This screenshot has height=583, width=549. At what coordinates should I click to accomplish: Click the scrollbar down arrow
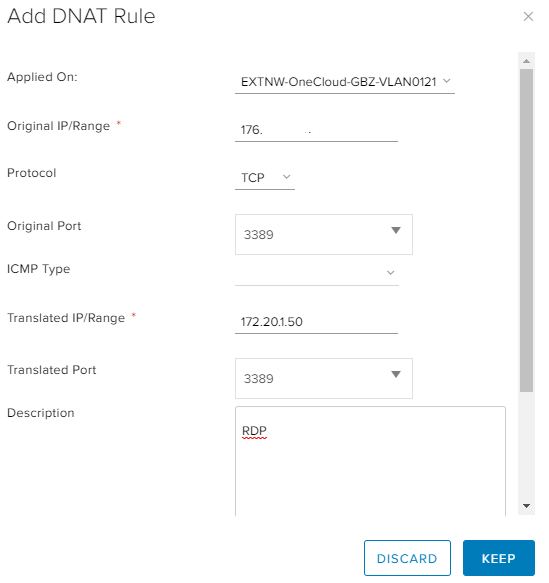[526, 506]
